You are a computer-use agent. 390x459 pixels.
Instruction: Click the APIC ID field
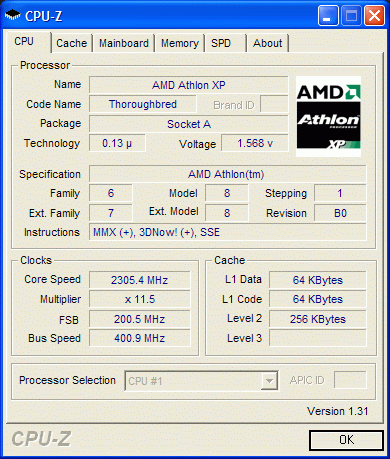(350, 380)
